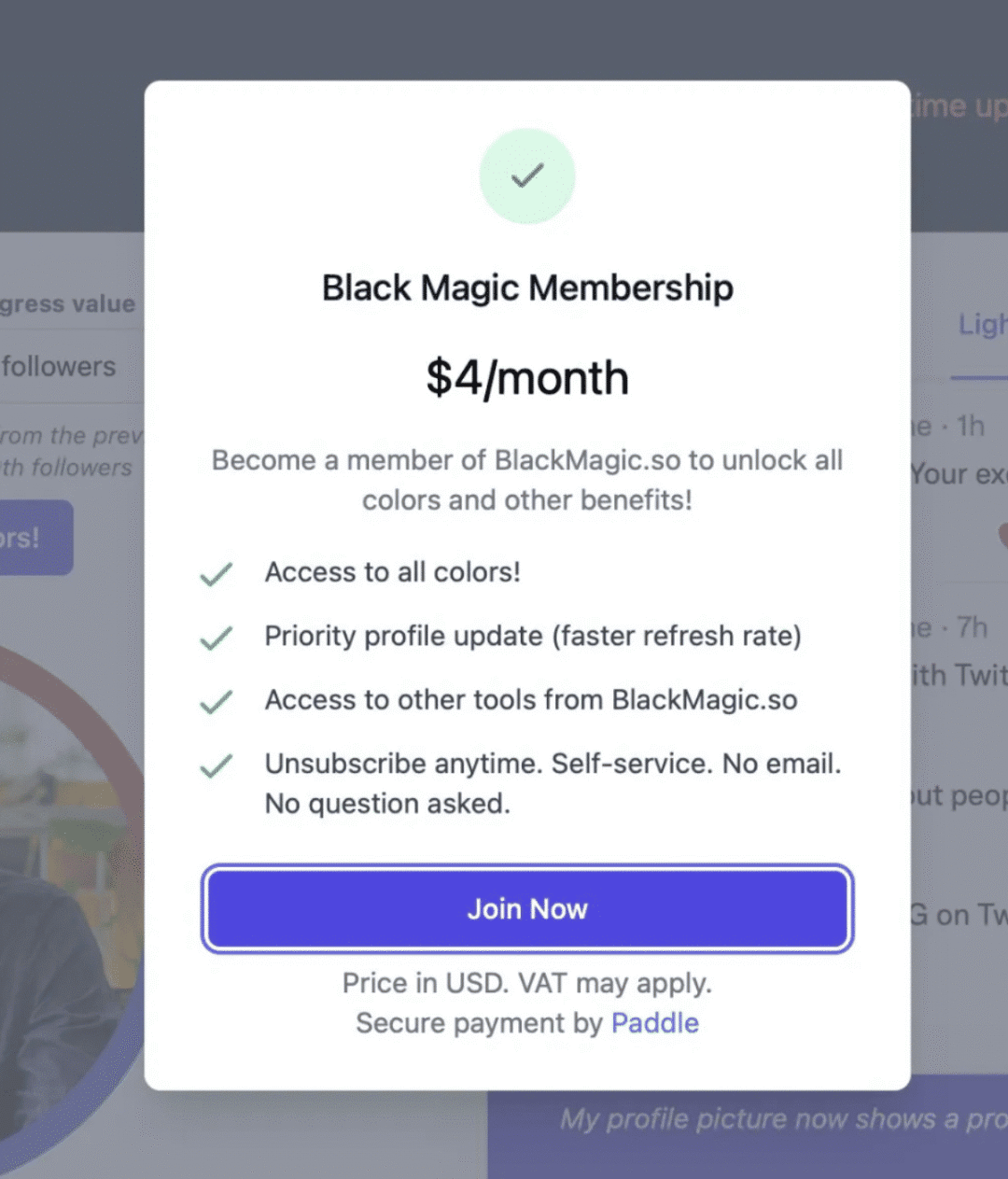Click Access to other tools feature text

pyautogui.click(x=530, y=700)
